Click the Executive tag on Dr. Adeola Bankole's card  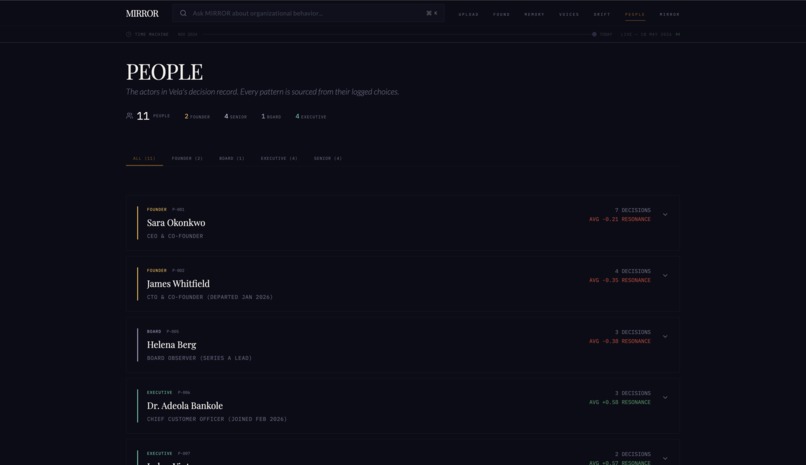coord(159,393)
